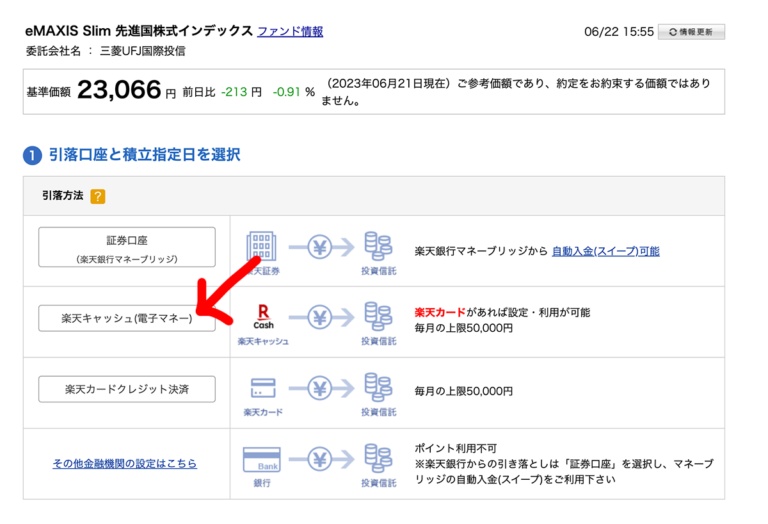
Task: Click the yen circle icon in 銀行 row
Action: click(320, 460)
